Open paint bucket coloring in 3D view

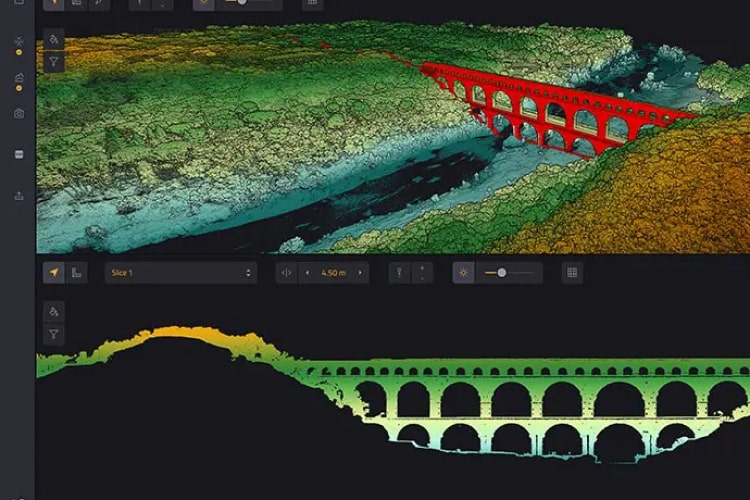click(x=54, y=39)
